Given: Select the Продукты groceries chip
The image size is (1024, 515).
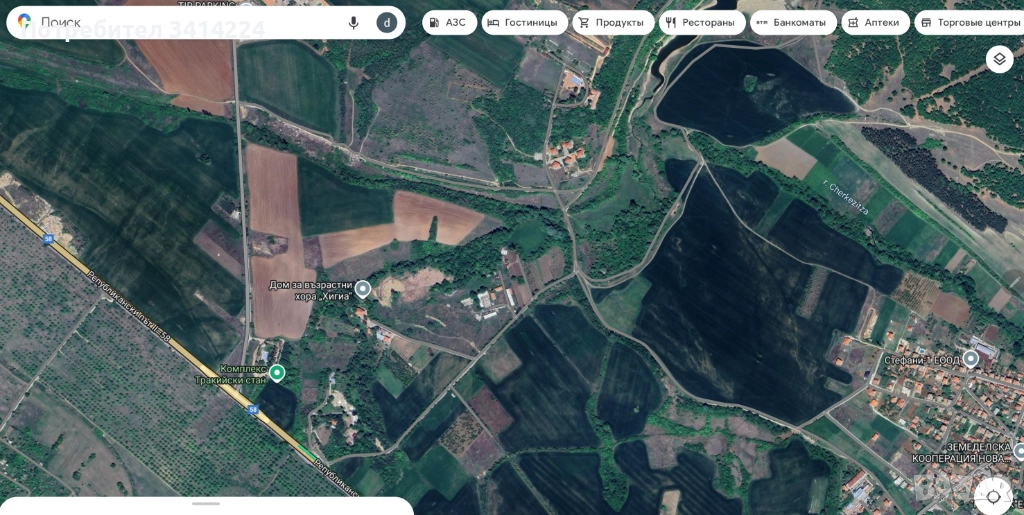Looking at the screenshot, I should 612,22.
